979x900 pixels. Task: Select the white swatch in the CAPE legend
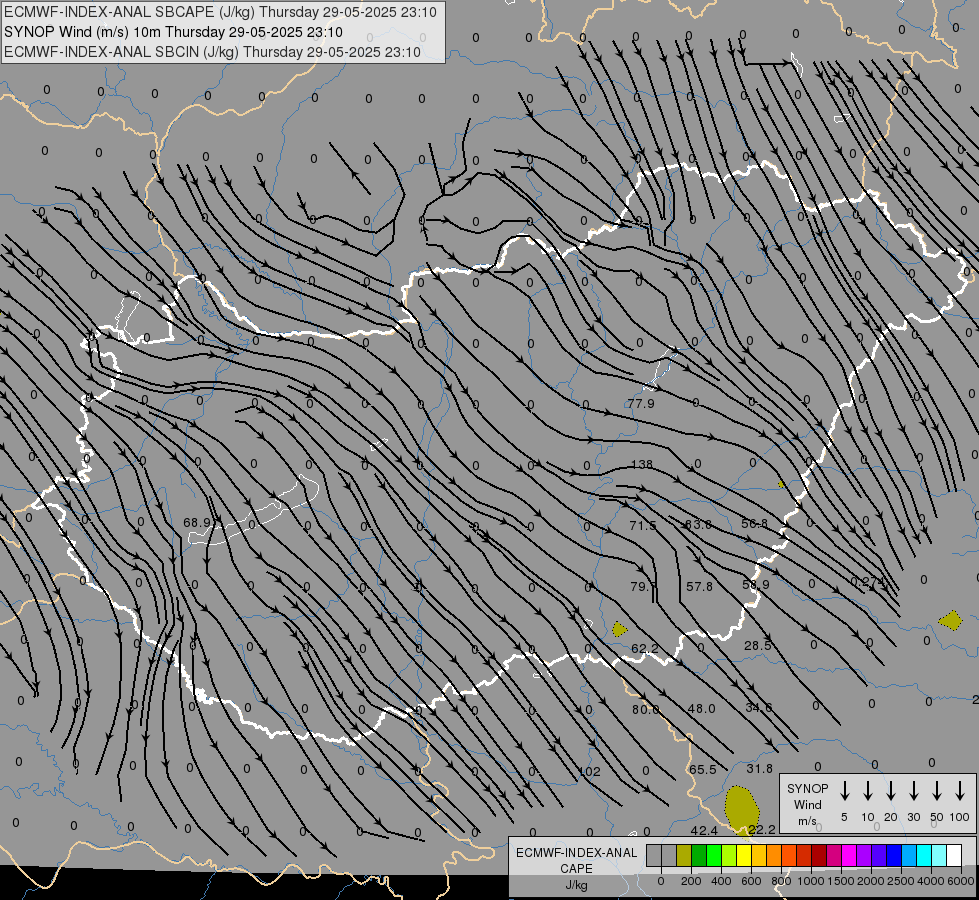(953, 855)
